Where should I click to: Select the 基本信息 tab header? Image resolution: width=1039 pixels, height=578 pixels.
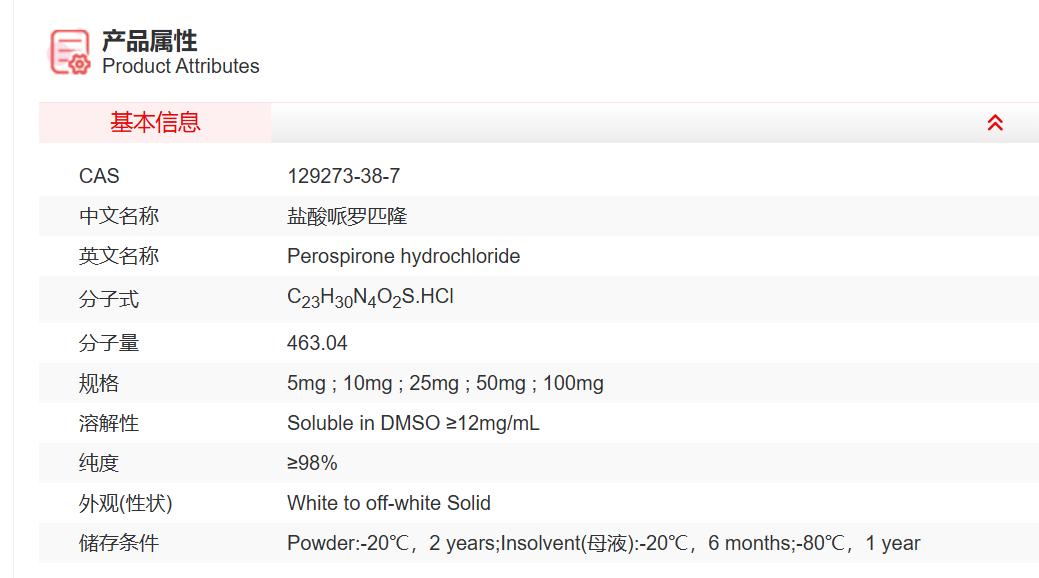155,123
